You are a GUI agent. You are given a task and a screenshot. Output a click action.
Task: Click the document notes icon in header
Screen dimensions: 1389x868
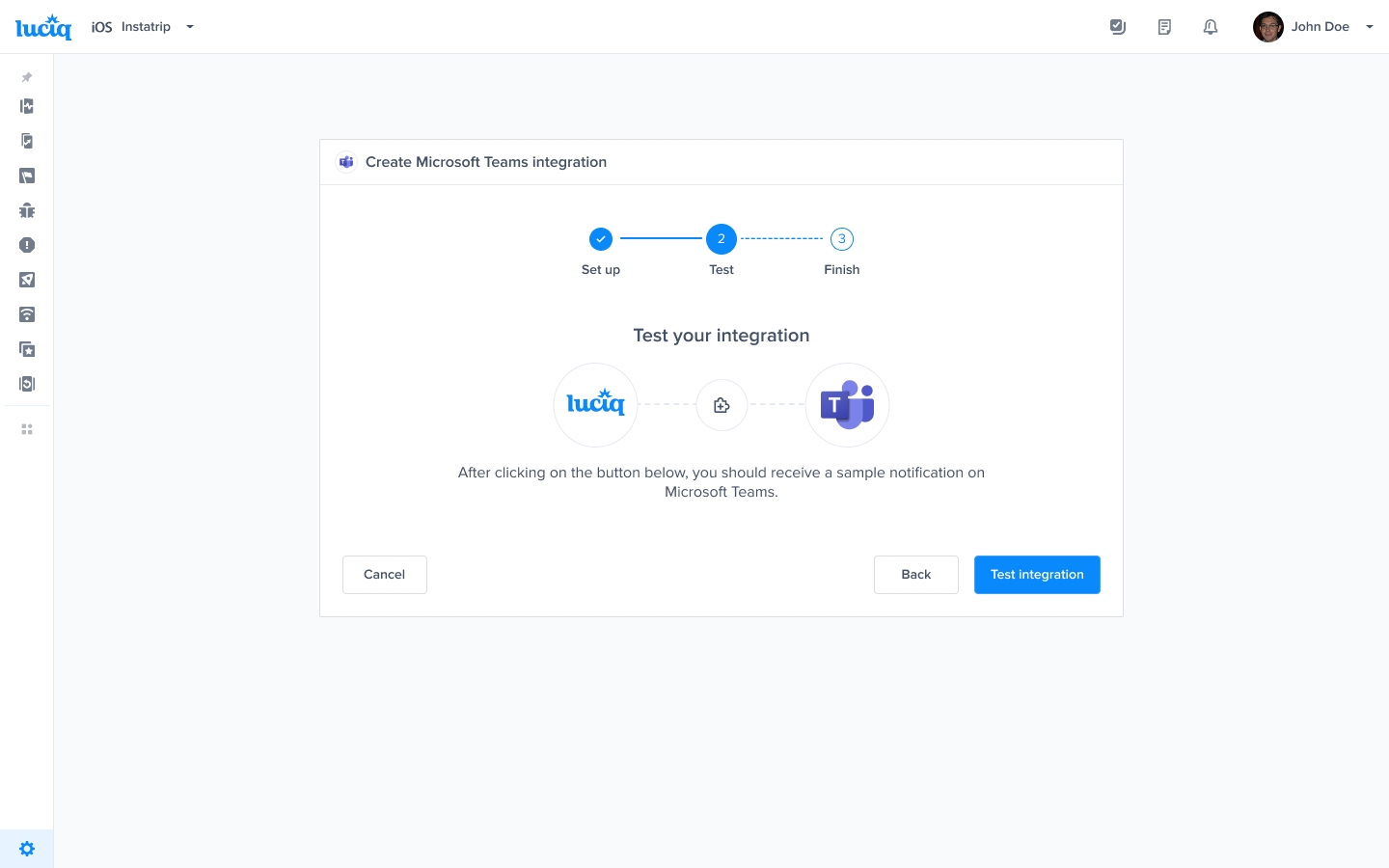click(x=1164, y=27)
